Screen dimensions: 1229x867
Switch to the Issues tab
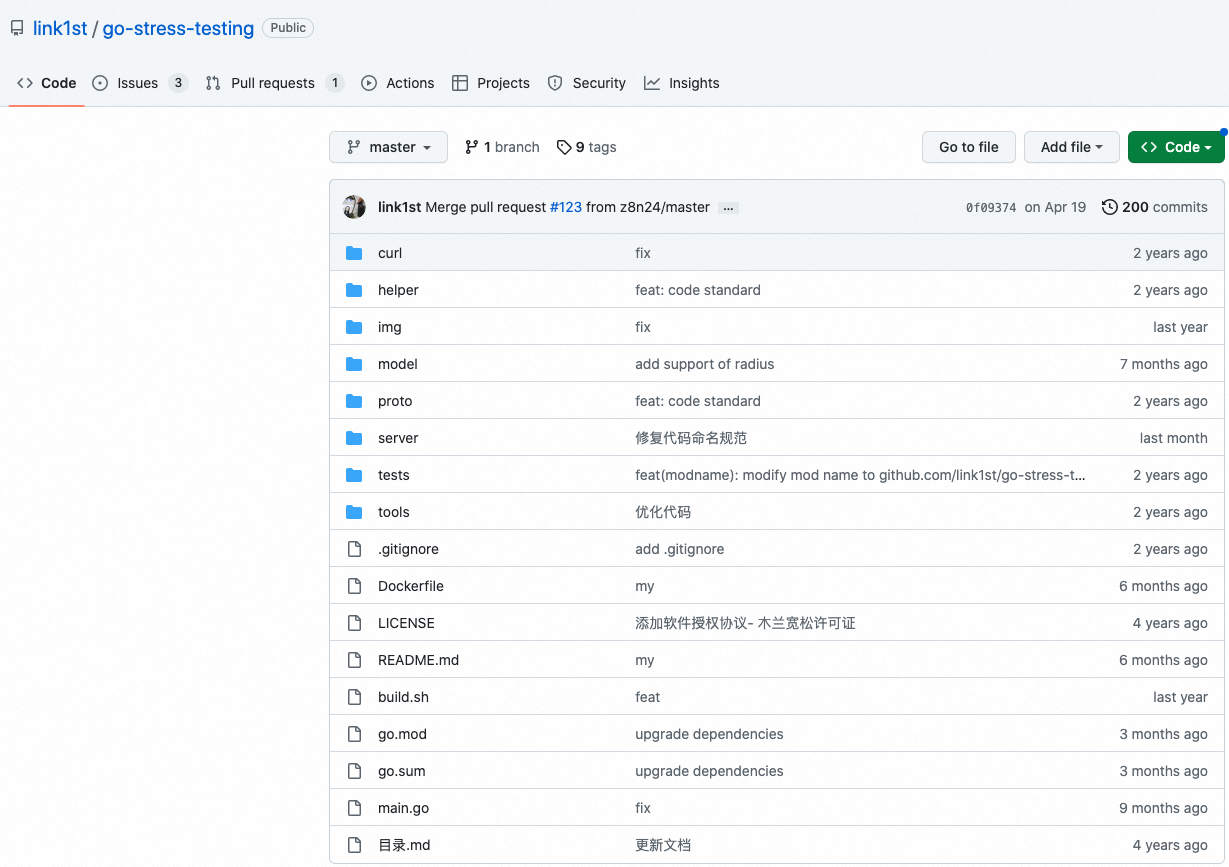click(139, 83)
